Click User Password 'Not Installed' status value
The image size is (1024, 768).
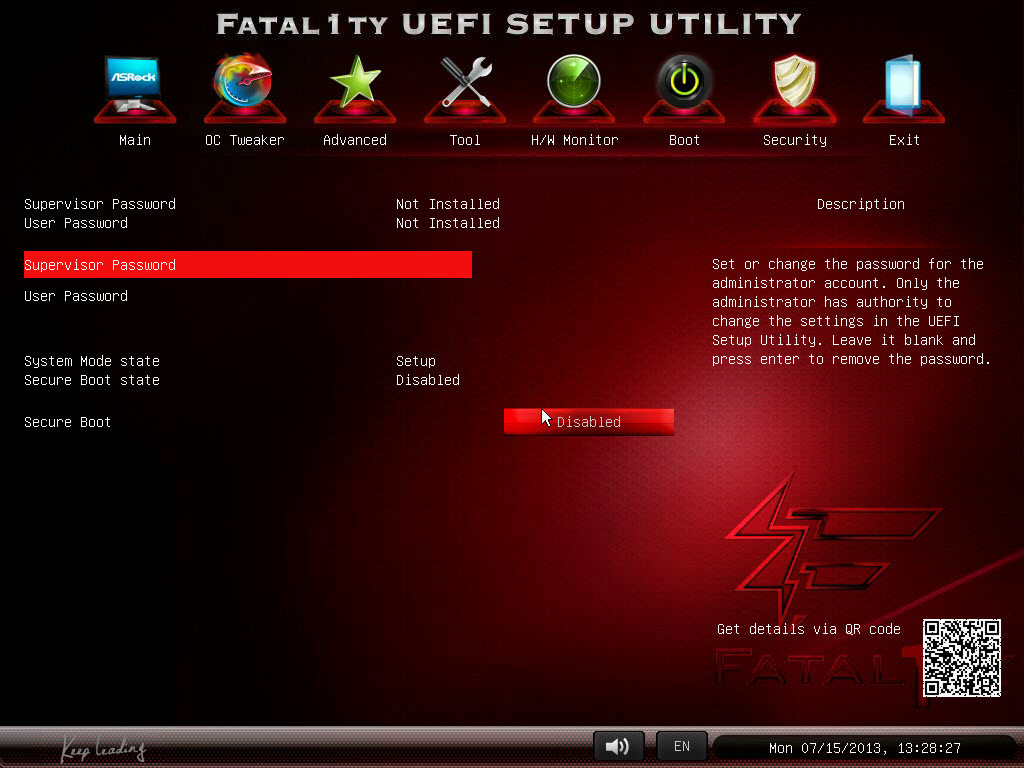447,223
